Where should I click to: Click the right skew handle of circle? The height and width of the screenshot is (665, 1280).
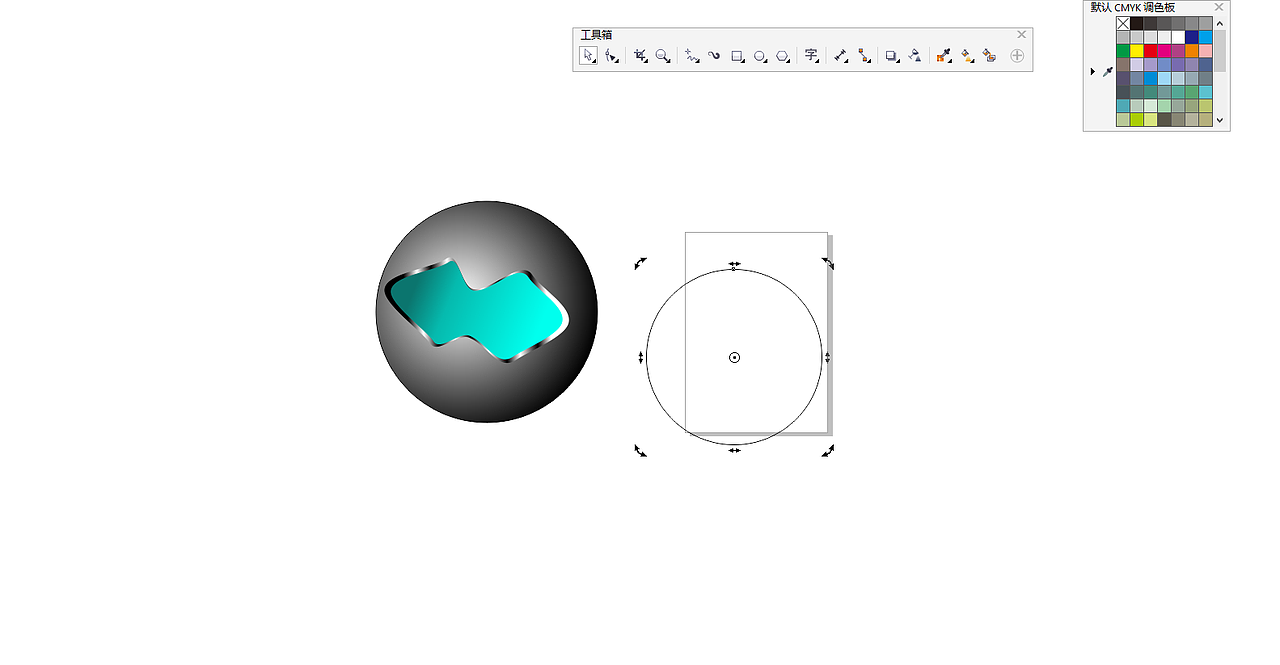(828, 357)
